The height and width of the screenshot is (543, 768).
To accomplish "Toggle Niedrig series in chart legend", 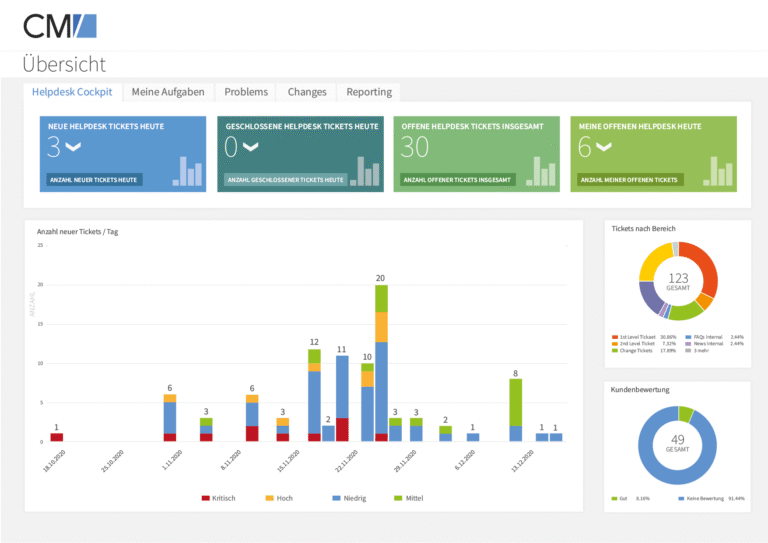I will (x=349, y=498).
